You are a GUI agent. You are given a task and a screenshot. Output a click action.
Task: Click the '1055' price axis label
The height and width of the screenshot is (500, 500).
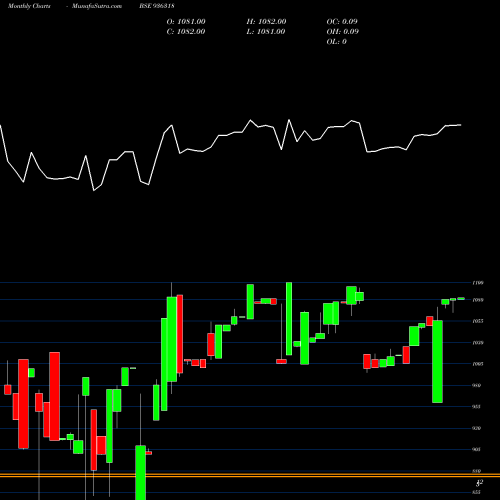tap(478, 321)
